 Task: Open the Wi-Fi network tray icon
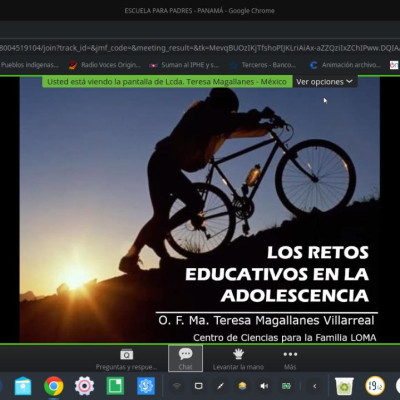(x=177, y=386)
